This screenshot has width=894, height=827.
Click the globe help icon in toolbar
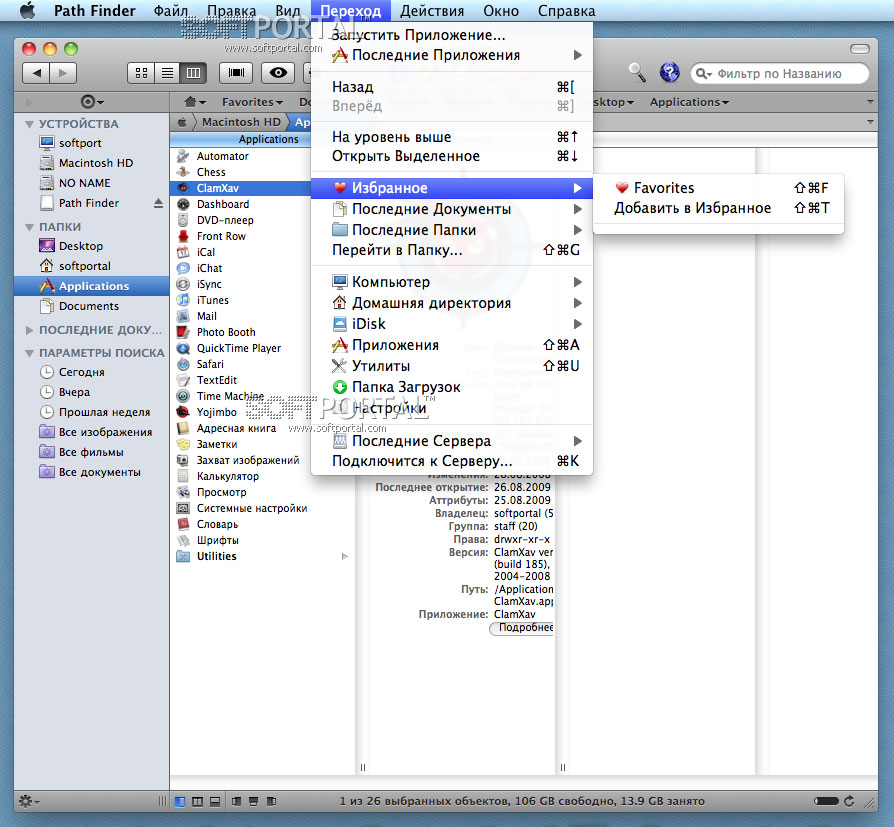pos(669,72)
